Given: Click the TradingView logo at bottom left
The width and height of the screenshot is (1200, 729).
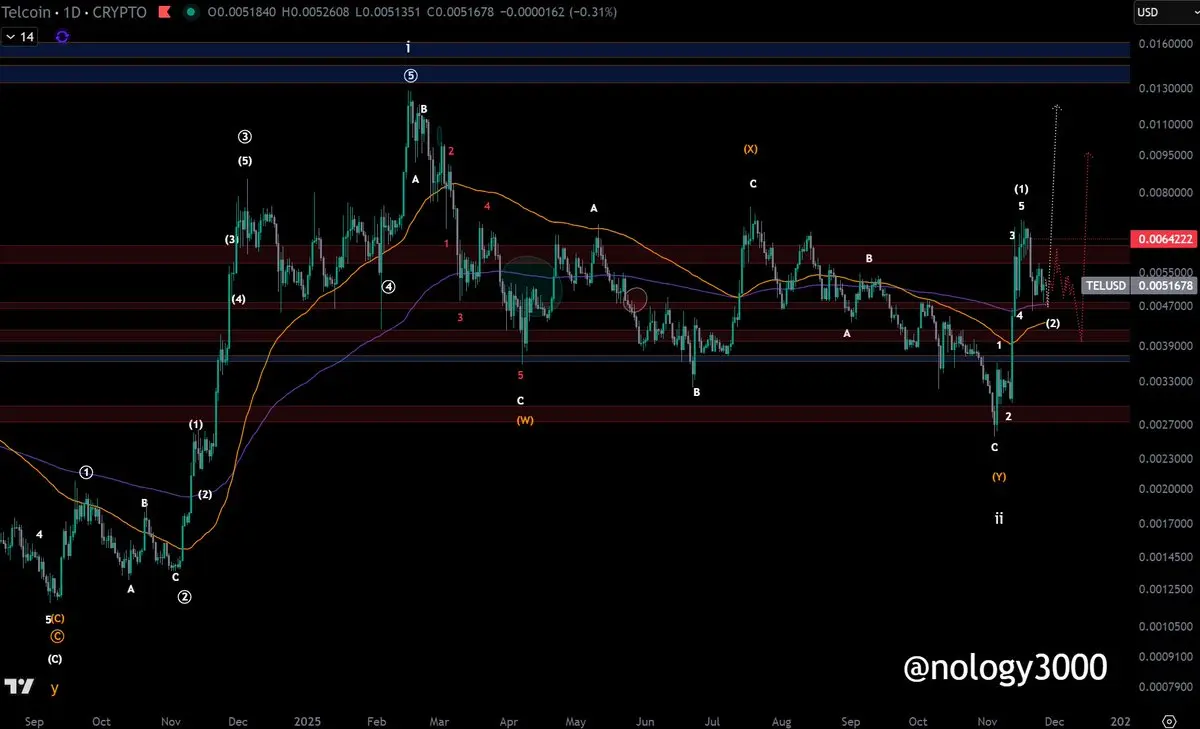Looking at the screenshot, I should (18, 687).
